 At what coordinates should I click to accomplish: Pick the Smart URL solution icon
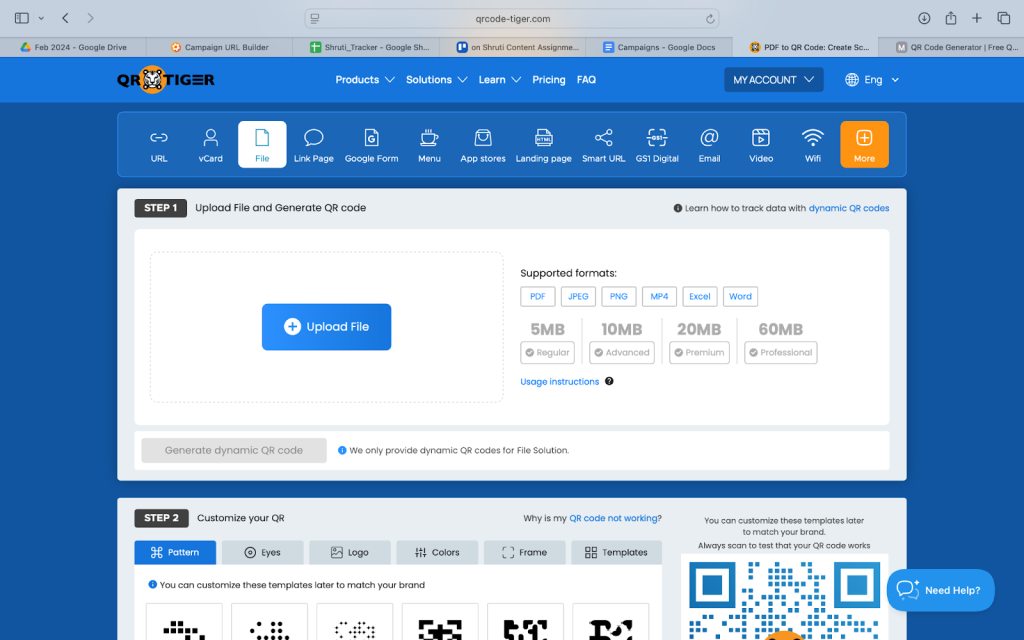(603, 145)
